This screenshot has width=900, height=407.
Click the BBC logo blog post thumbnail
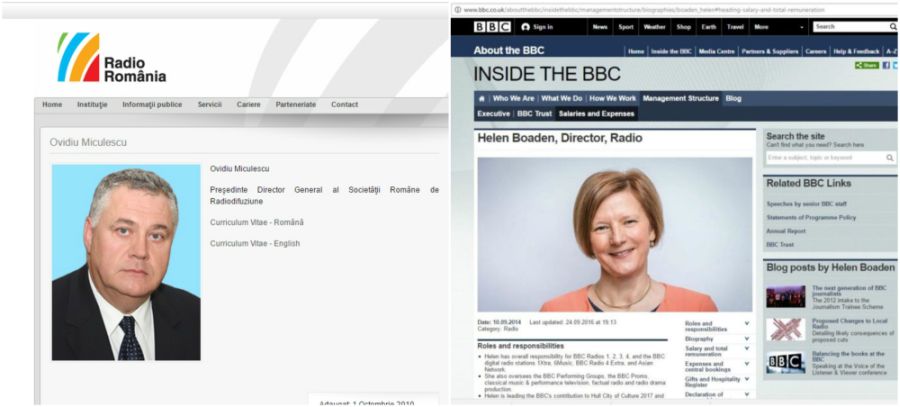785,362
